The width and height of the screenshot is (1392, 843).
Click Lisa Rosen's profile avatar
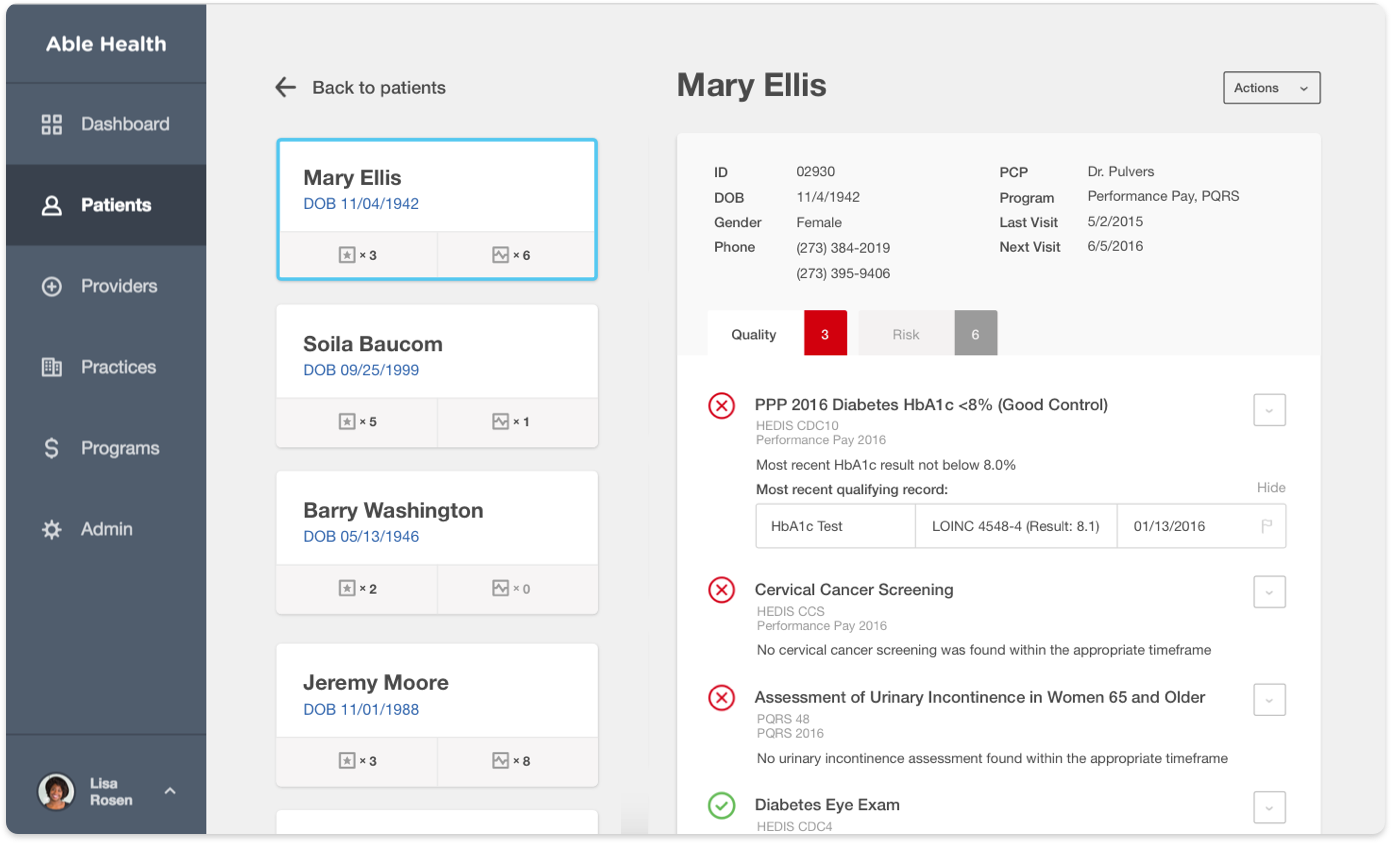click(56, 791)
